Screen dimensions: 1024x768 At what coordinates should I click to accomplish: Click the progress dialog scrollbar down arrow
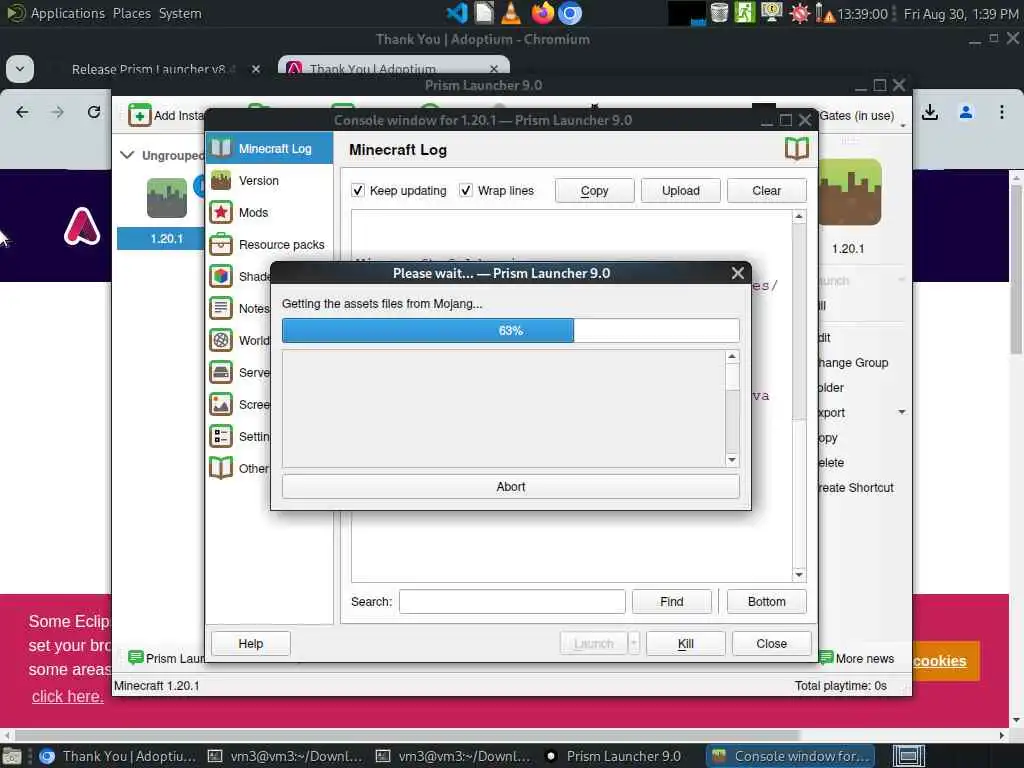732,460
